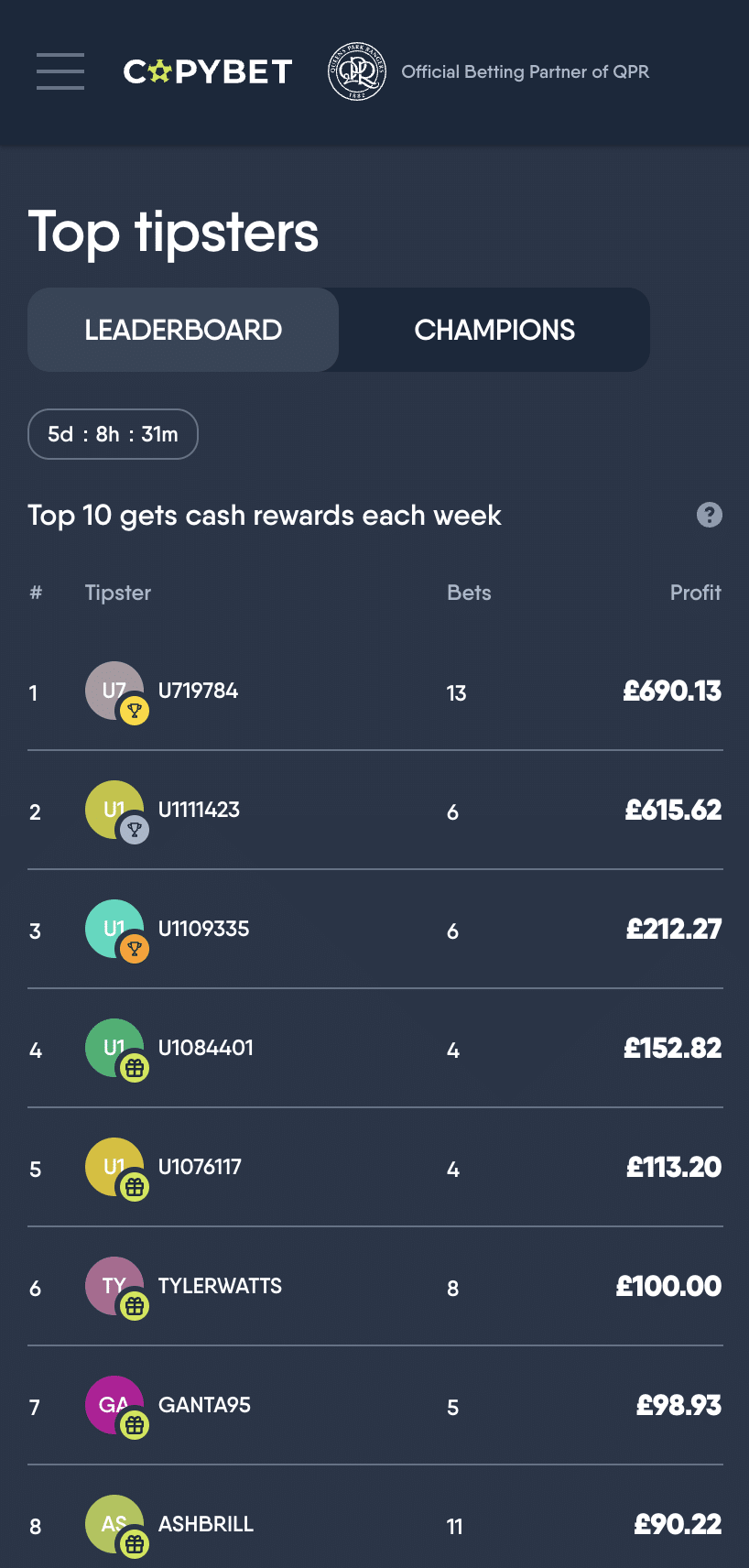Open the help tooltip next to cash rewards text
749x1568 pixels.
click(709, 516)
